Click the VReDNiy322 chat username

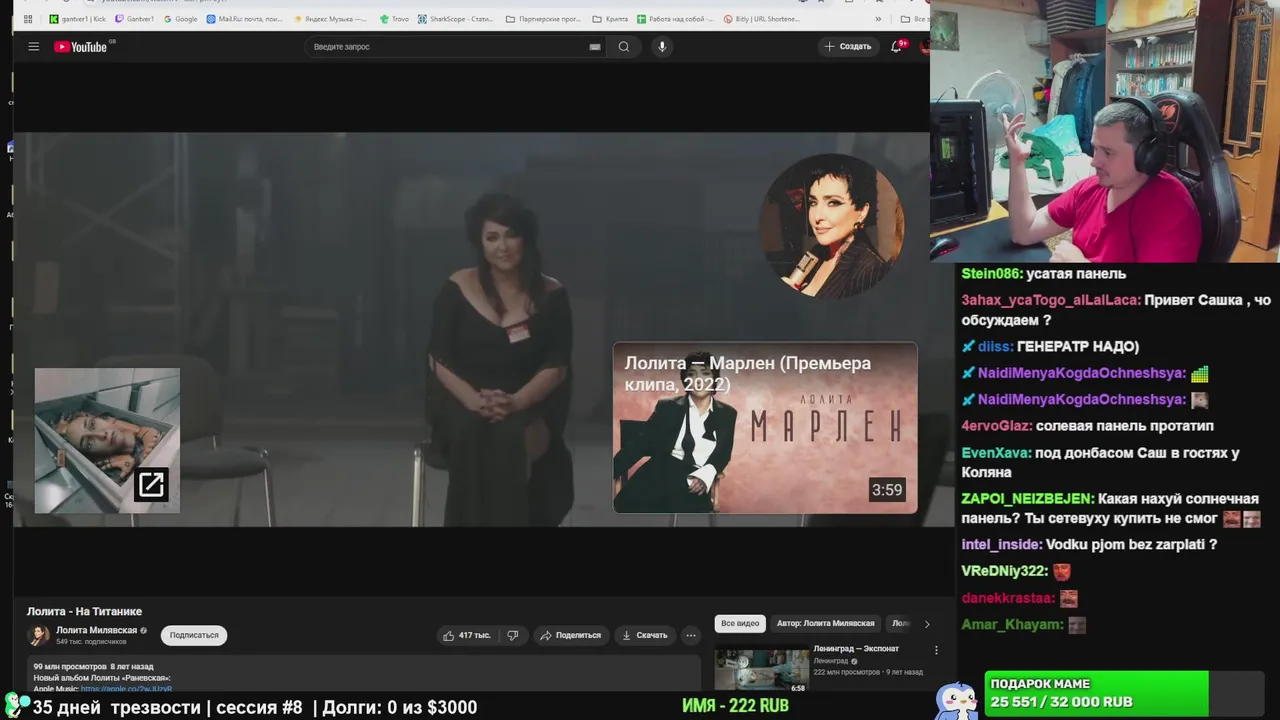pyautogui.click(x=1004, y=571)
